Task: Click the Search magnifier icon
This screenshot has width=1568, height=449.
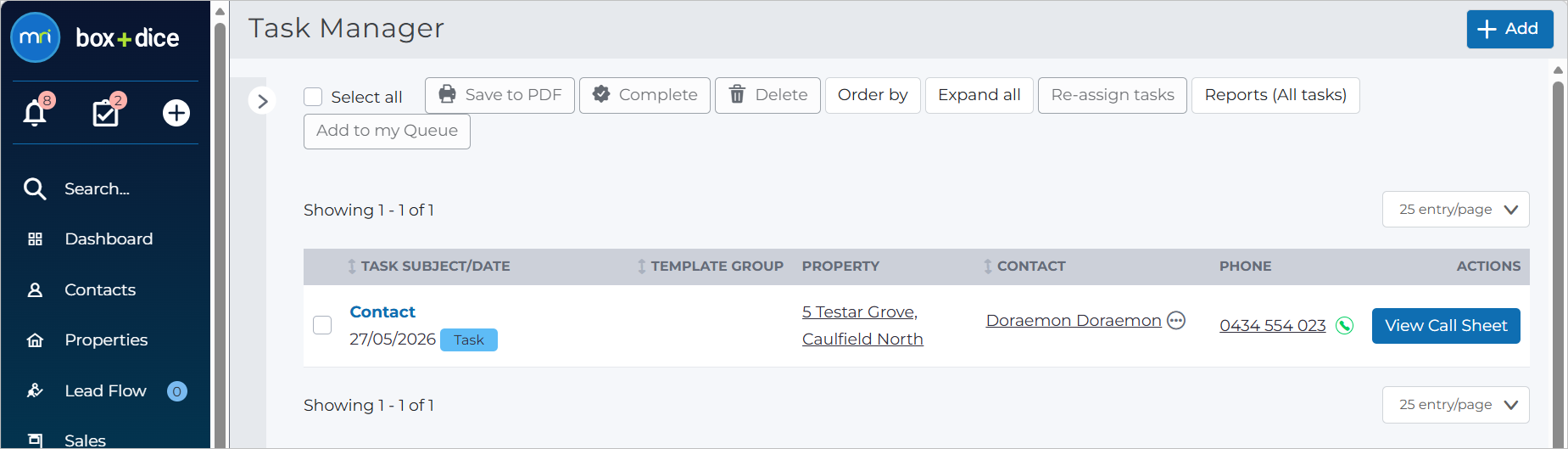Action: (x=35, y=188)
